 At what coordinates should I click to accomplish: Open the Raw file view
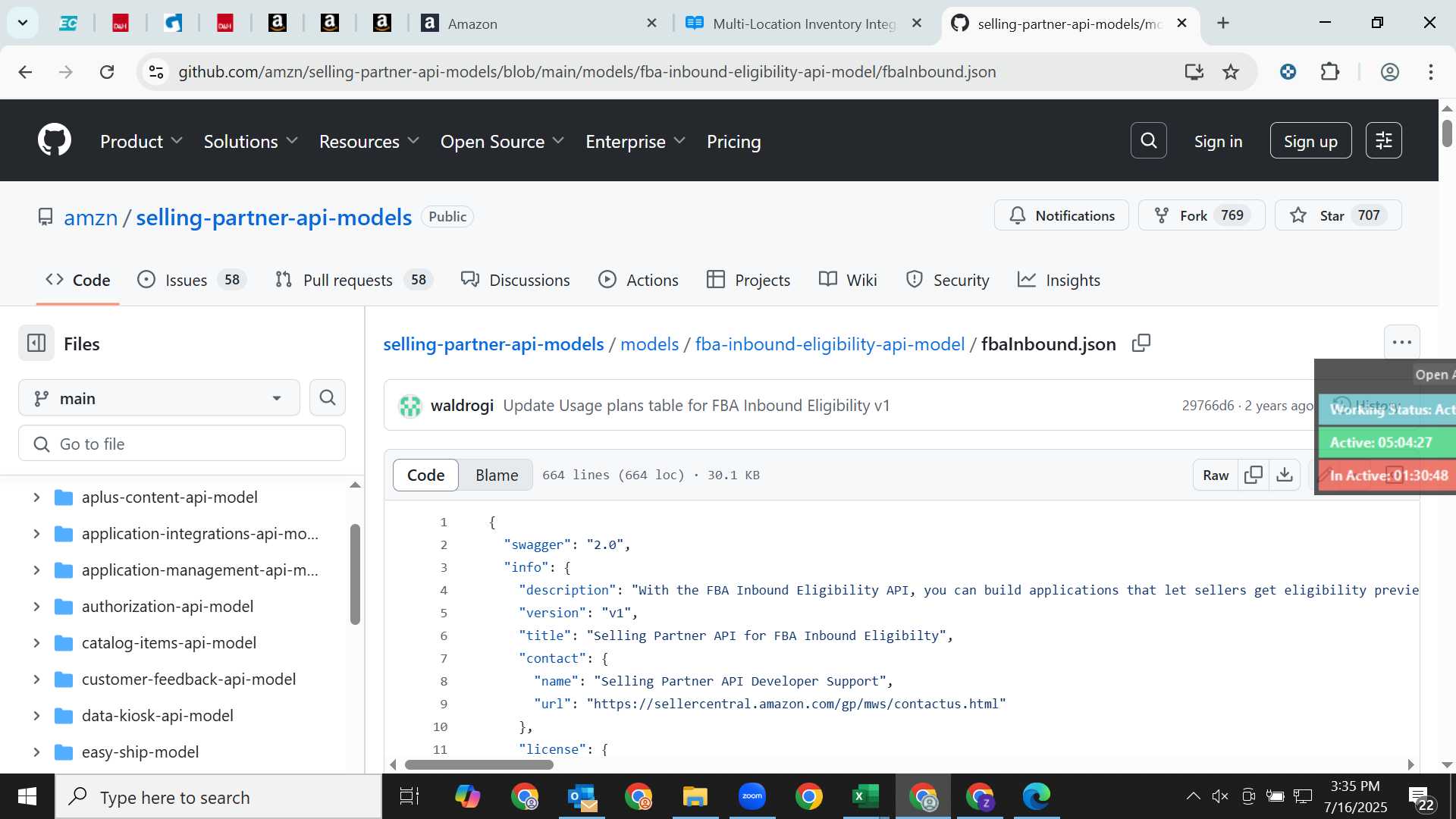click(1216, 475)
